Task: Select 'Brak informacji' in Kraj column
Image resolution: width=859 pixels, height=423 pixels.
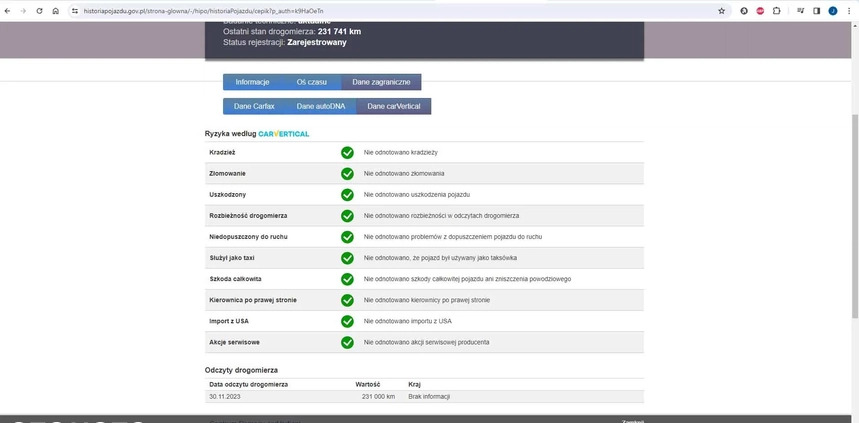Action: [x=429, y=397]
